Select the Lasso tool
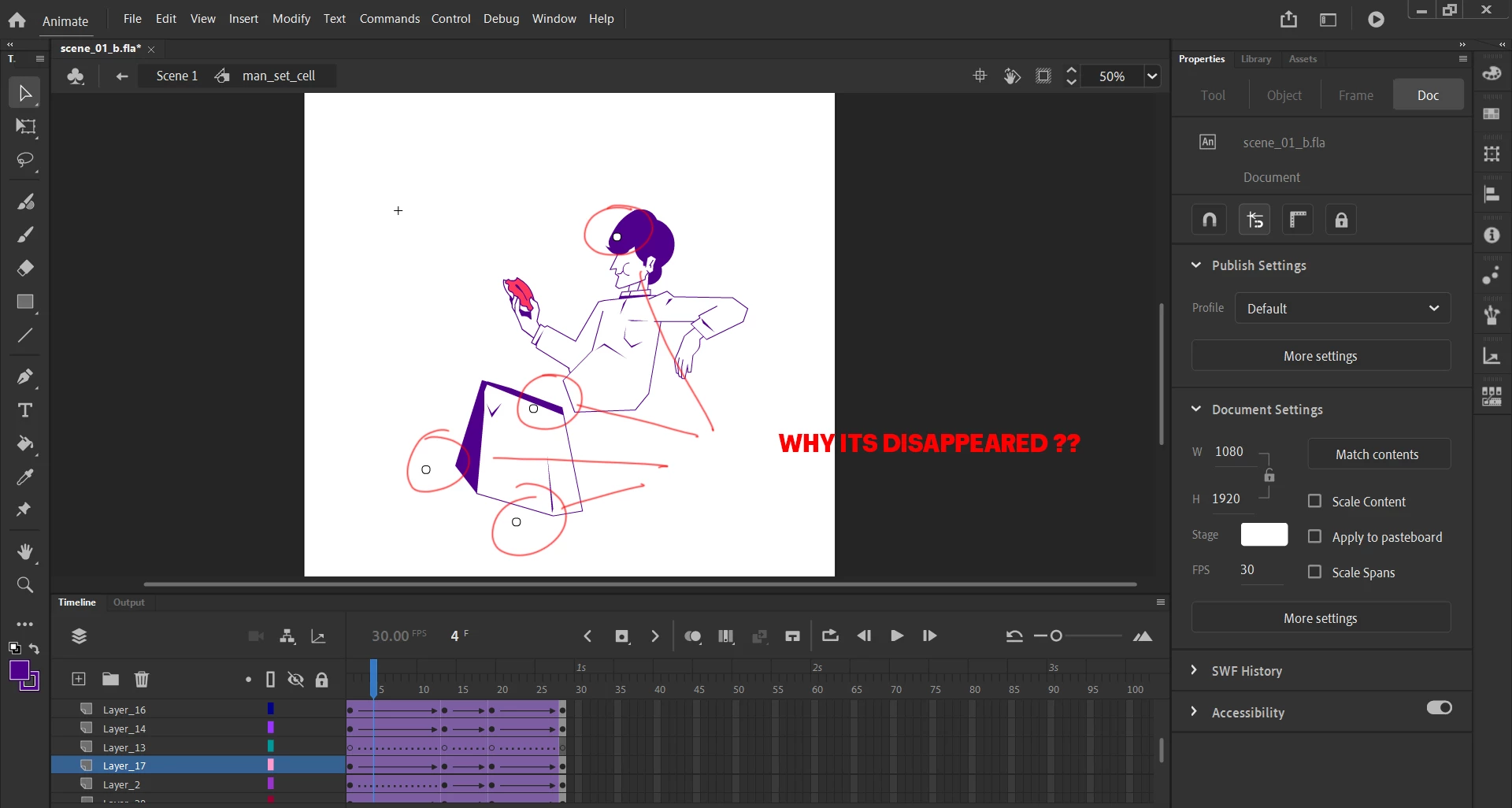Viewport: 1512px width, 808px height. coord(25,161)
